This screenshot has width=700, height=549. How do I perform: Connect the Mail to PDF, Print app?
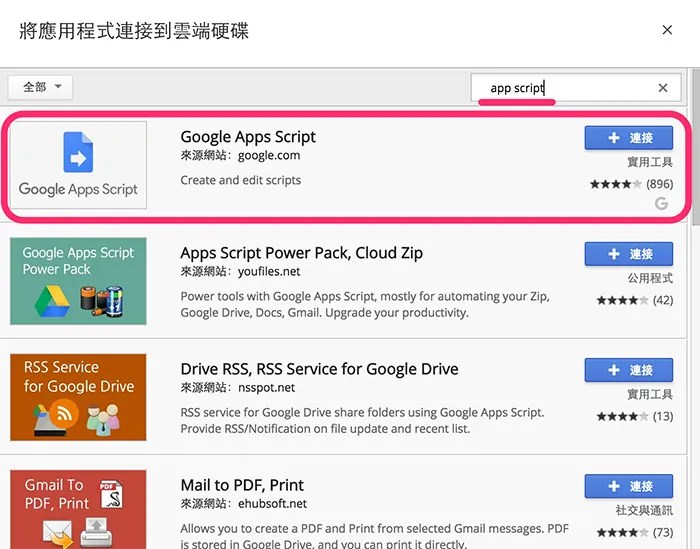click(629, 486)
